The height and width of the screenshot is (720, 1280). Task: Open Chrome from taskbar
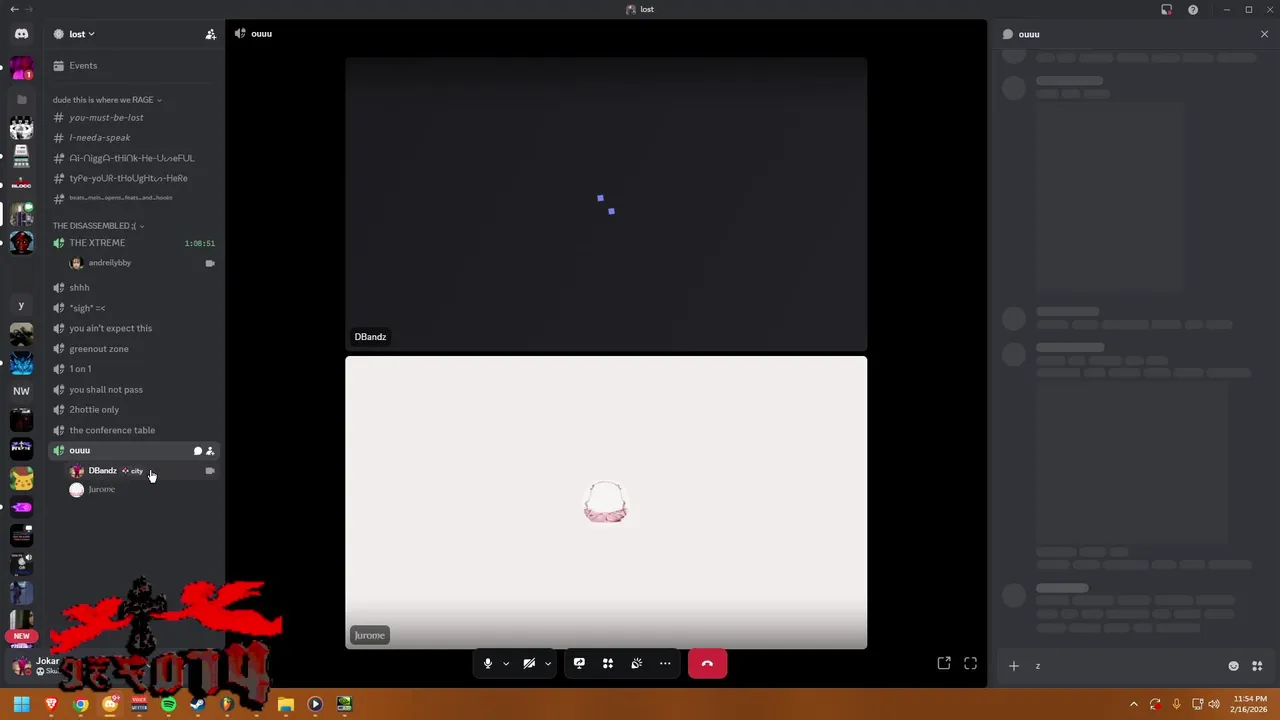click(x=81, y=704)
